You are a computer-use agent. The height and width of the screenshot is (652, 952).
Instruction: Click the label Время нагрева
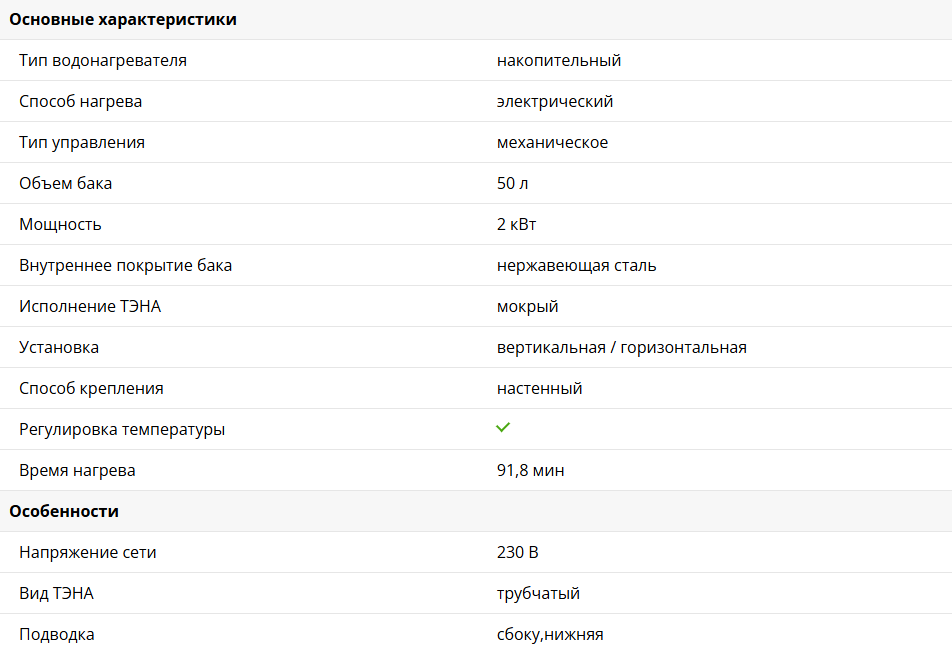(77, 470)
